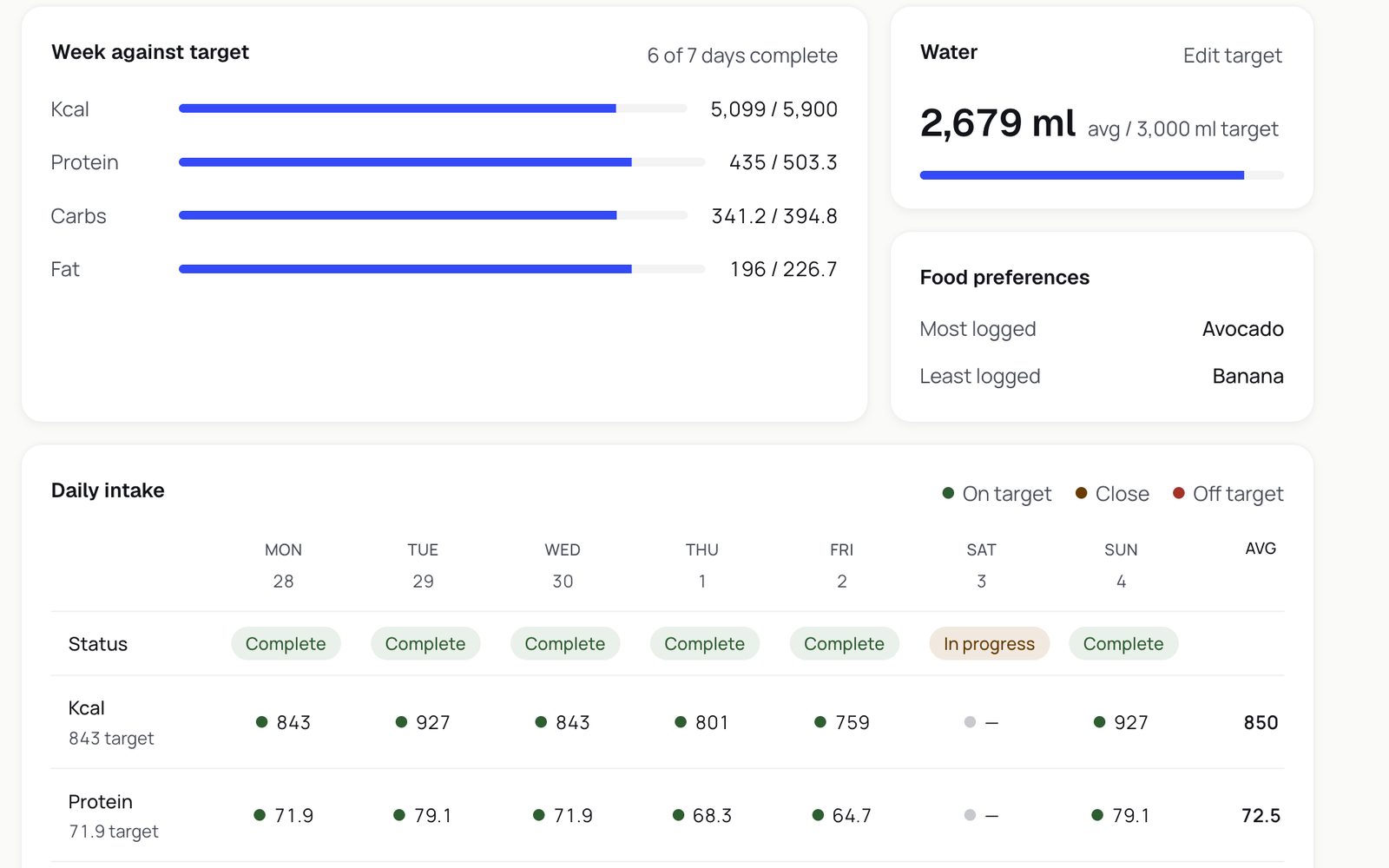
Task: Click the Protein average value 72.5
Action: [x=1261, y=816]
